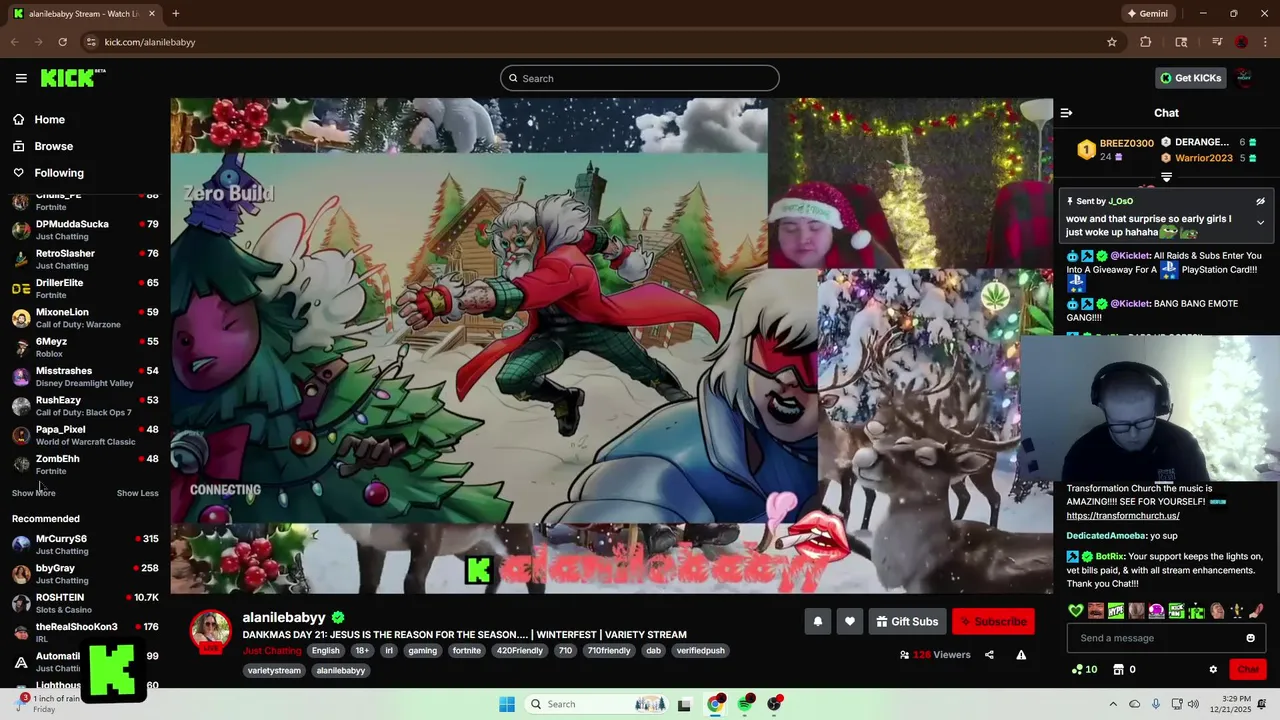This screenshot has height=720, width=1280.
Task: Send the green KICK fam emote
Action: click(1176, 611)
